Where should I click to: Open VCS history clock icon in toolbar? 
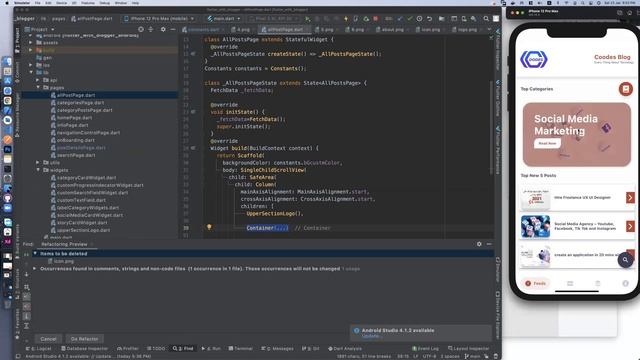click(419, 19)
